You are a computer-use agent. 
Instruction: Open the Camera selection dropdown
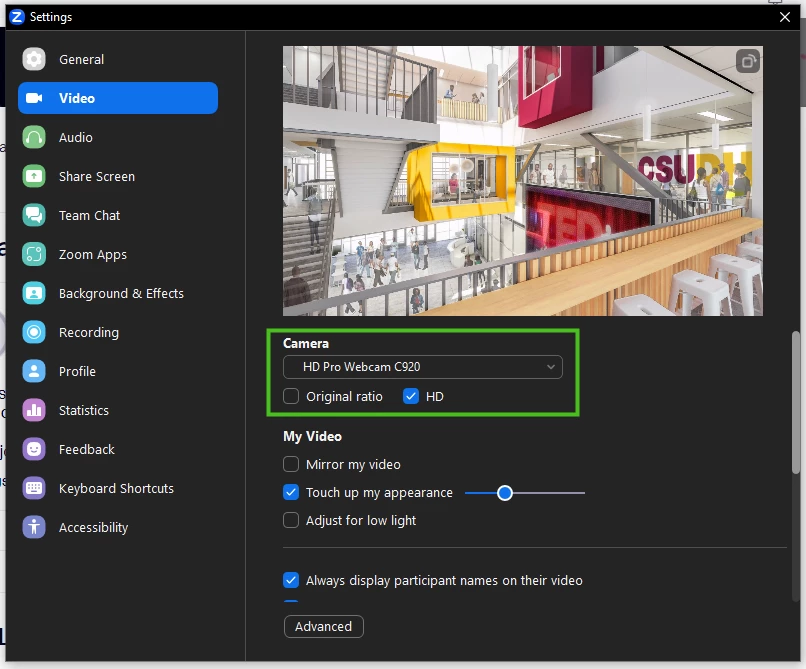tap(423, 367)
